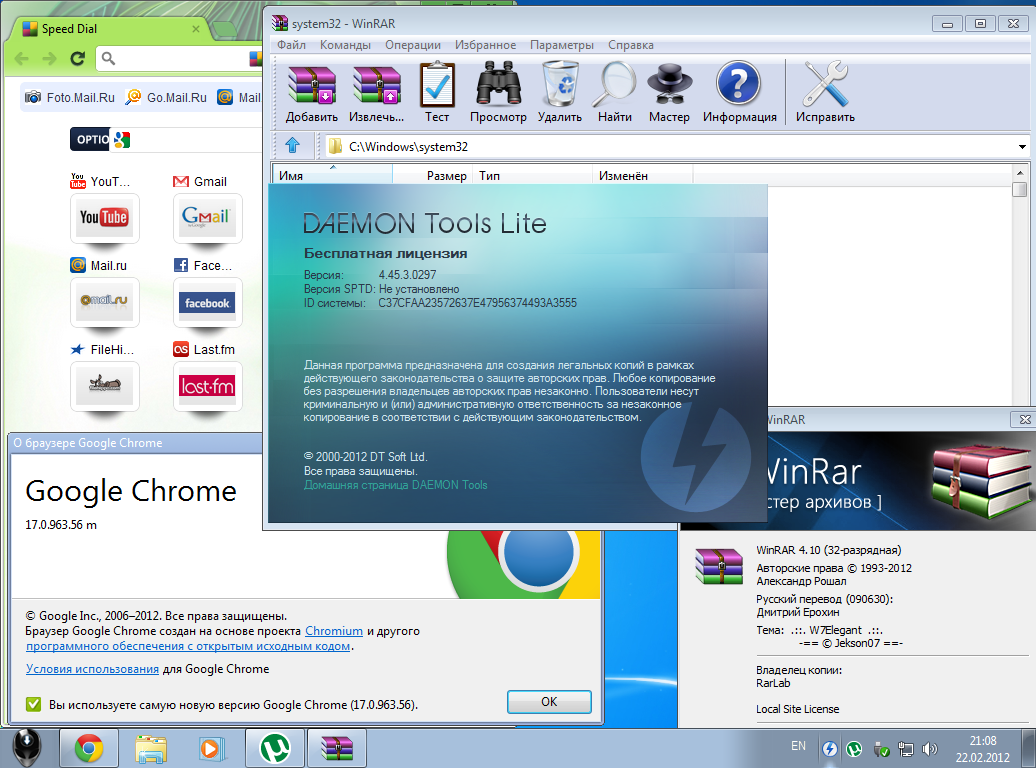This screenshot has width=1036, height=768.
Task: Click the EN language indicator
Action: (x=798, y=746)
